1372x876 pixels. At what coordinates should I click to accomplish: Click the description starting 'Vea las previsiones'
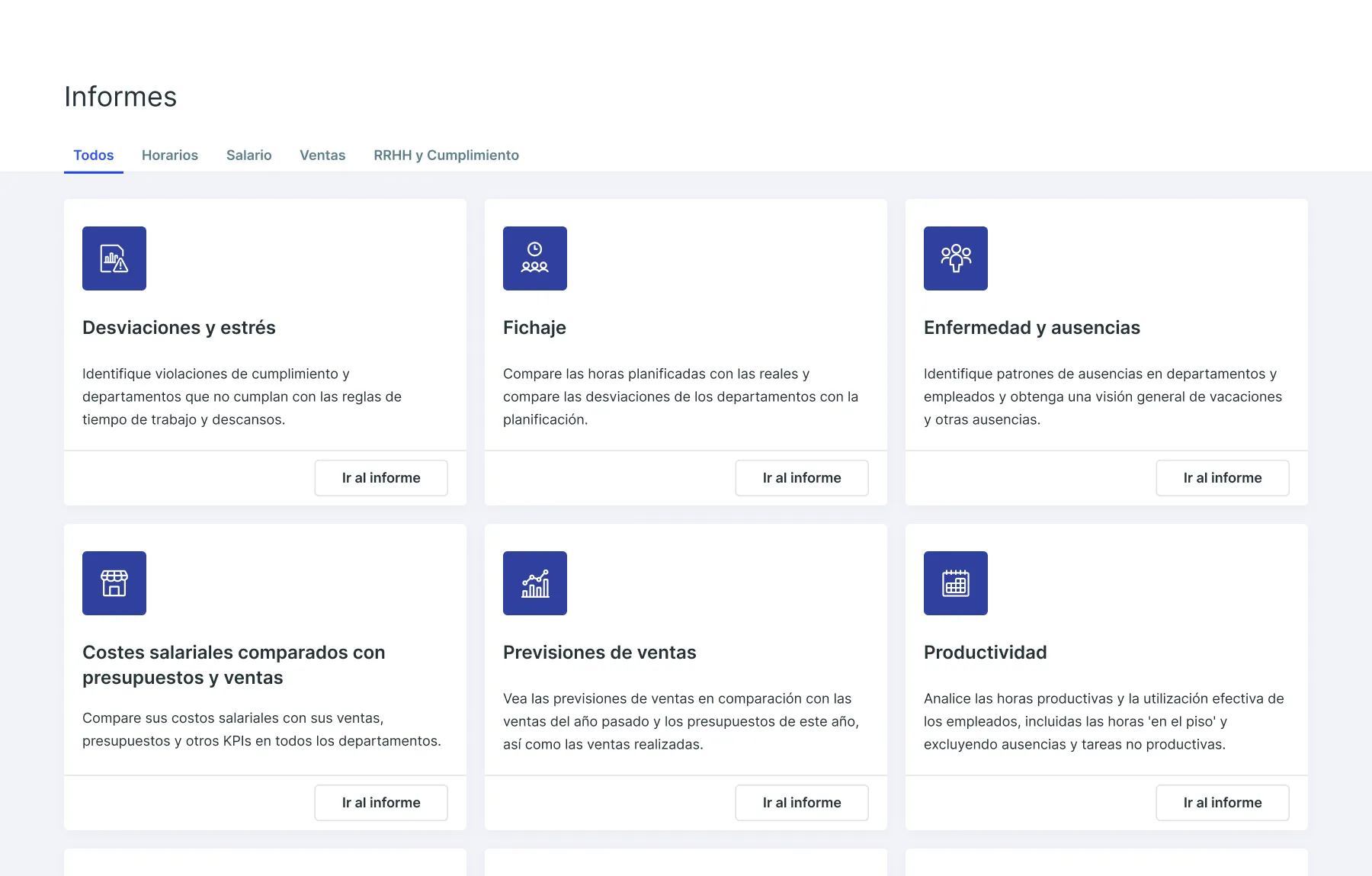(681, 721)
